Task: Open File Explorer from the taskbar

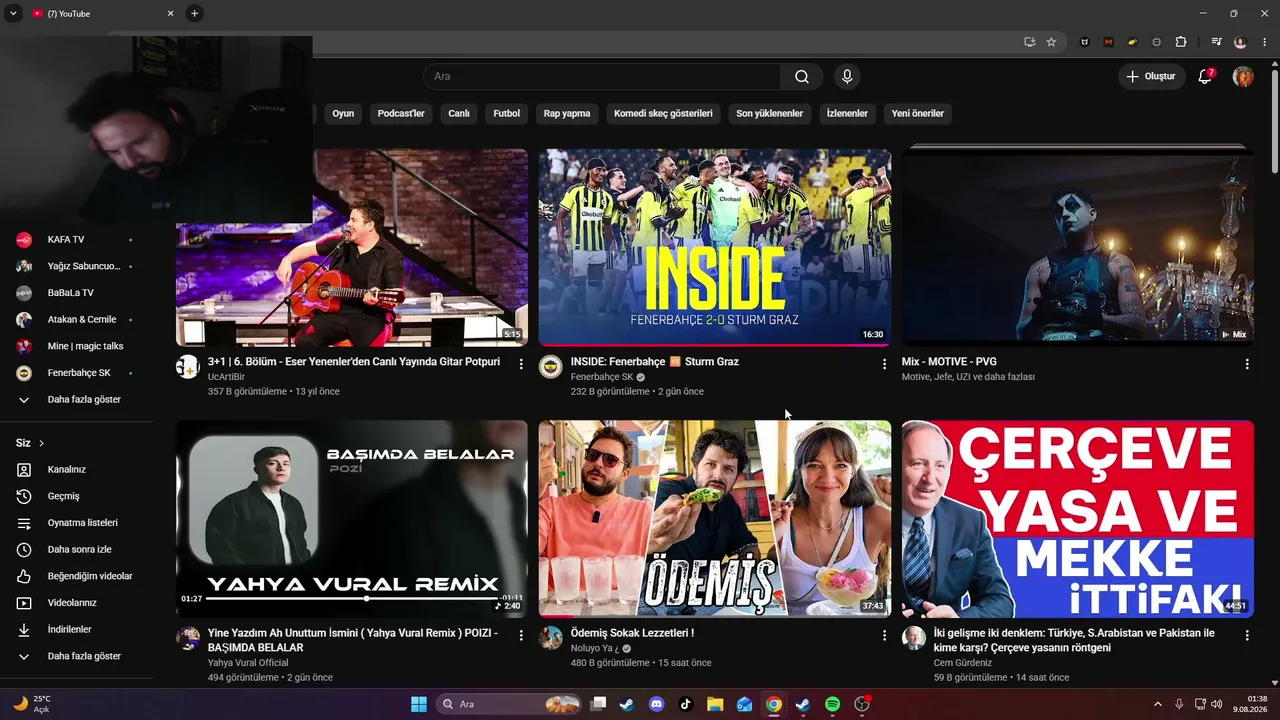Action: 715,704
